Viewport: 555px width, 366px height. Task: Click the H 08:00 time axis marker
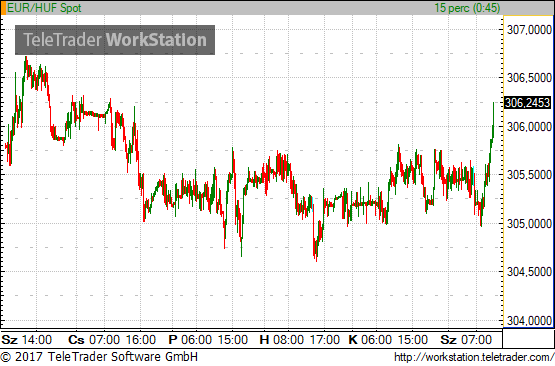pyautogui.click(x=282, y=340)
